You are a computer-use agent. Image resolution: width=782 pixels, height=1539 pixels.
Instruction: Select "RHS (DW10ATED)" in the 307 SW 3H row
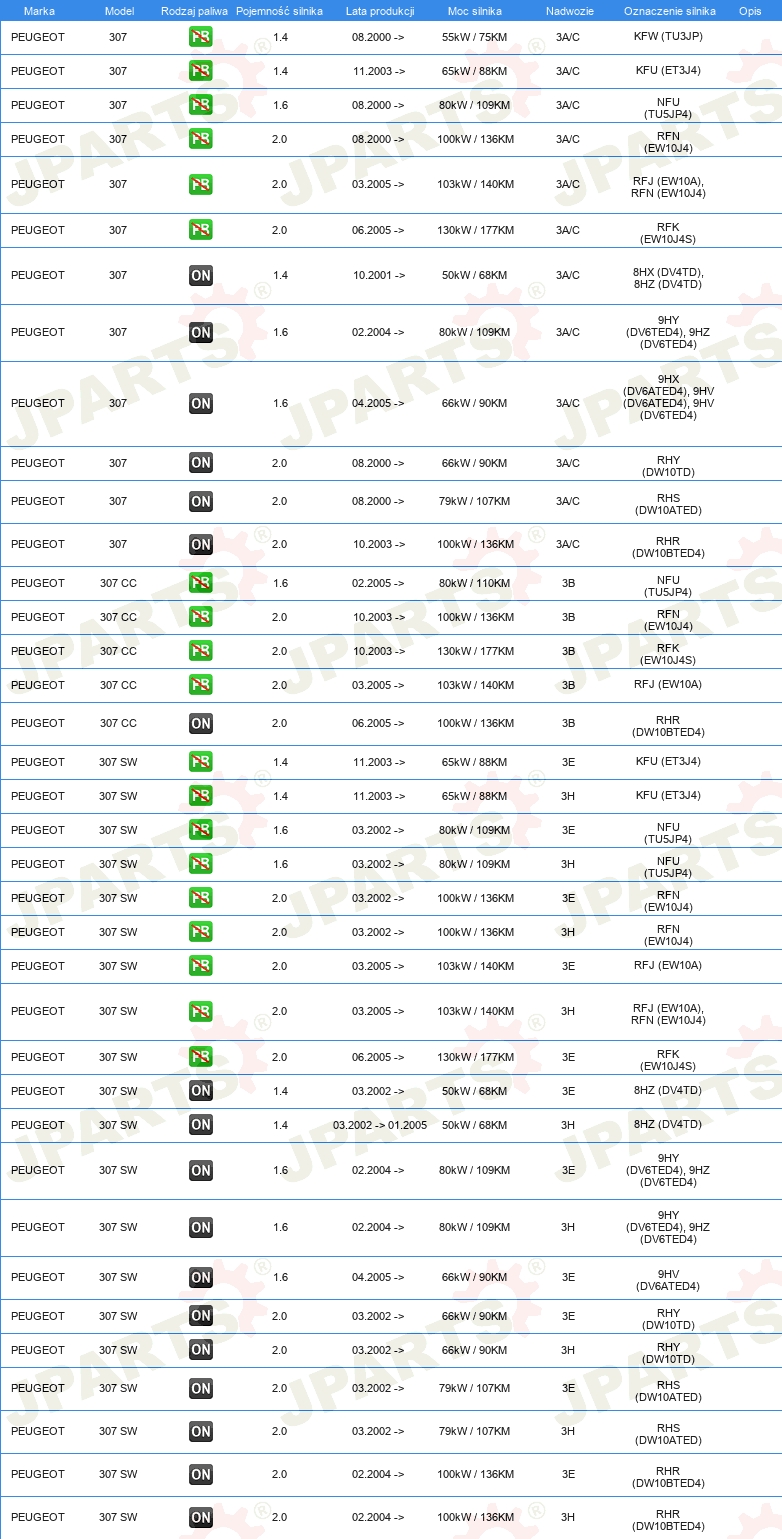pos(669,1434)
